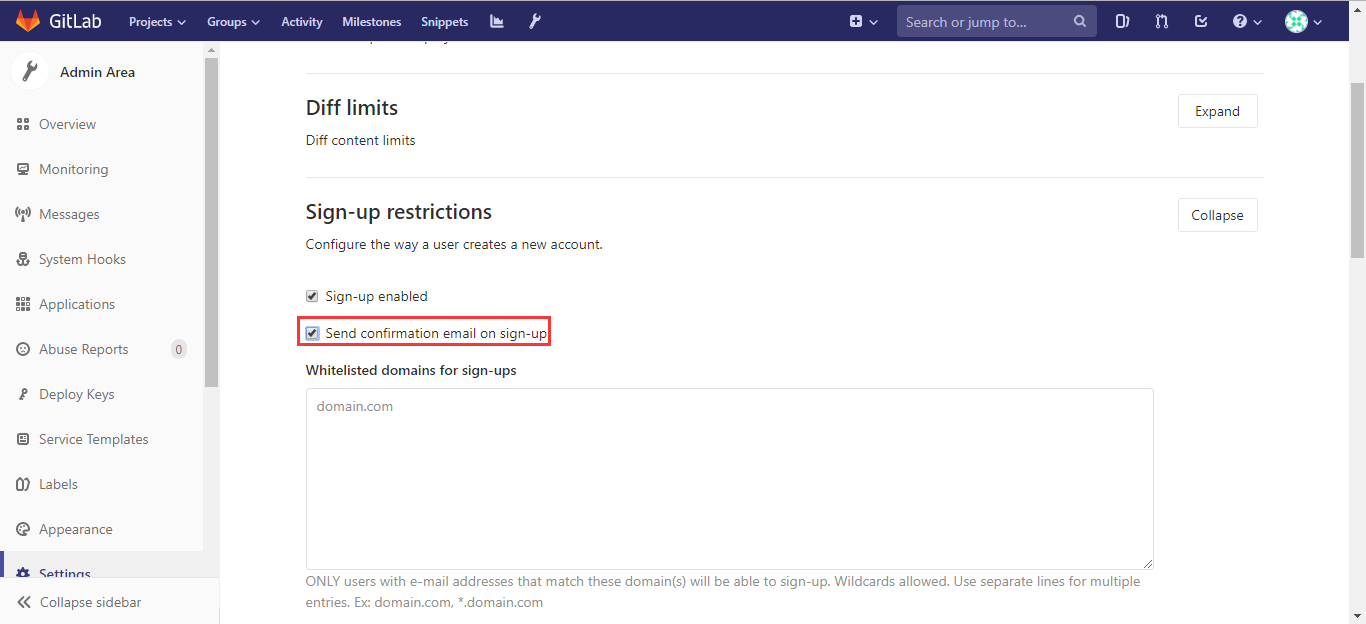This screenshot has height=624, width=1366.
Task: Open admin area wrench icon in navbar
Action: coord(535,21)
